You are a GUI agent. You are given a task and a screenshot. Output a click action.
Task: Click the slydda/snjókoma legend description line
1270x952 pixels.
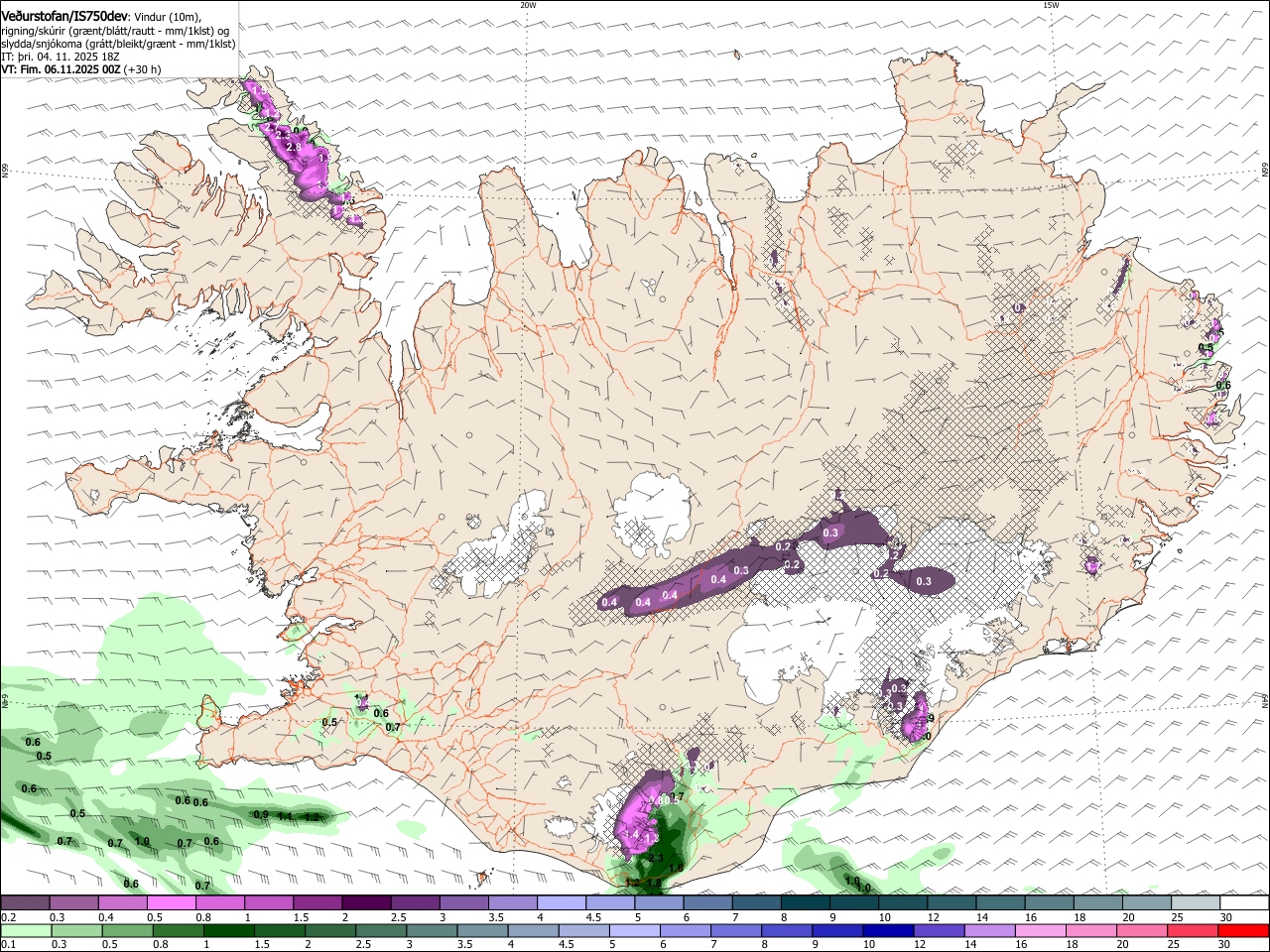(119, 44)
